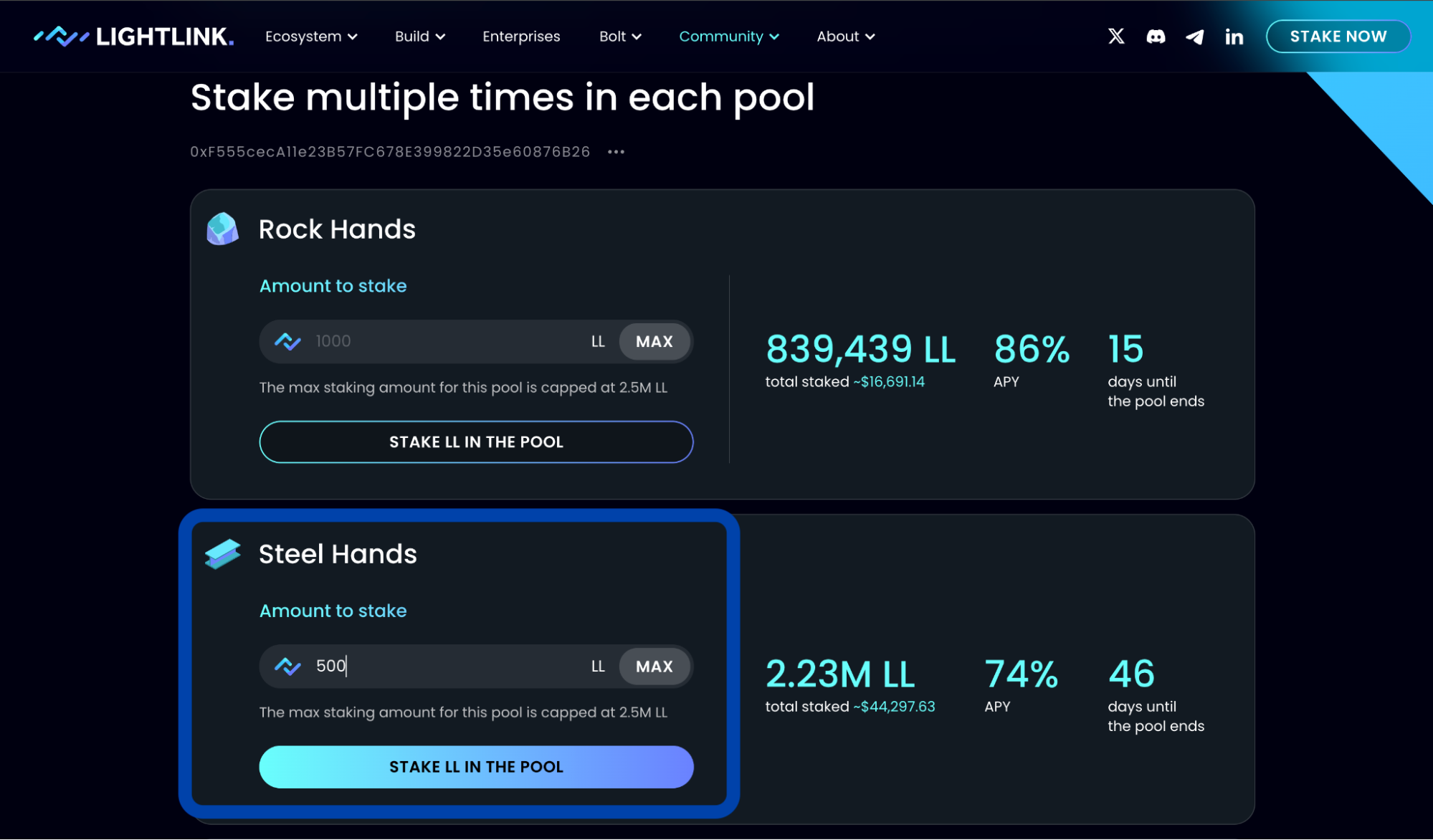
Task: Expand the Bolt dropdown menu
Action: 620,37
